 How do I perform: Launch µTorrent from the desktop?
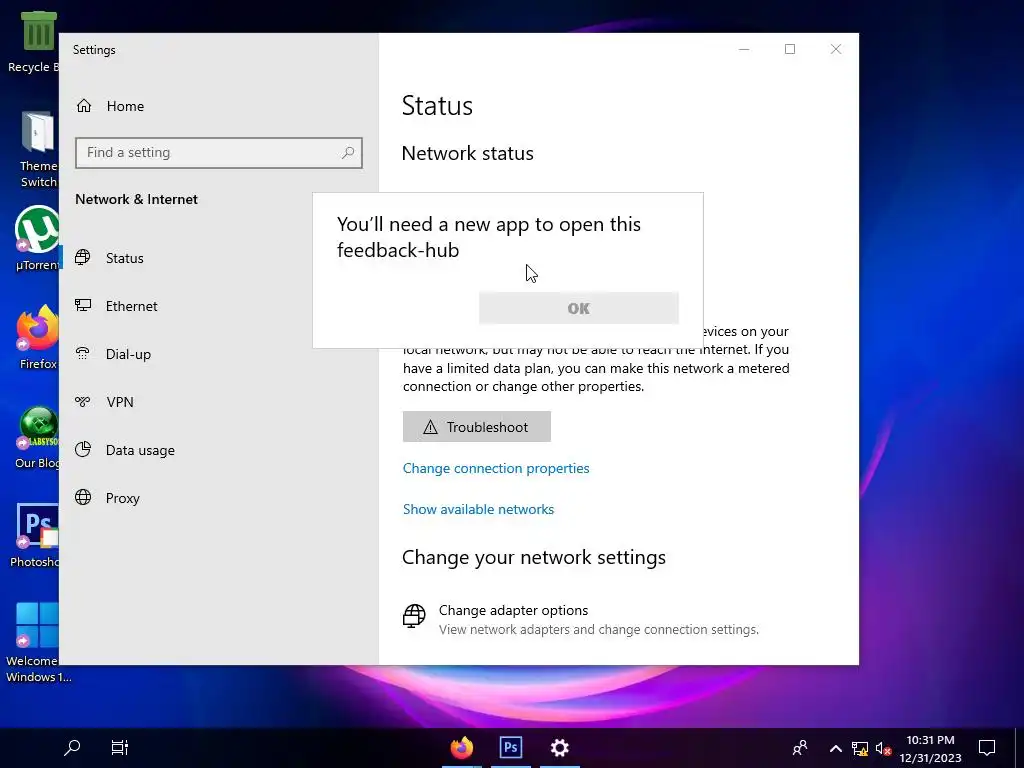coord(36,238)
